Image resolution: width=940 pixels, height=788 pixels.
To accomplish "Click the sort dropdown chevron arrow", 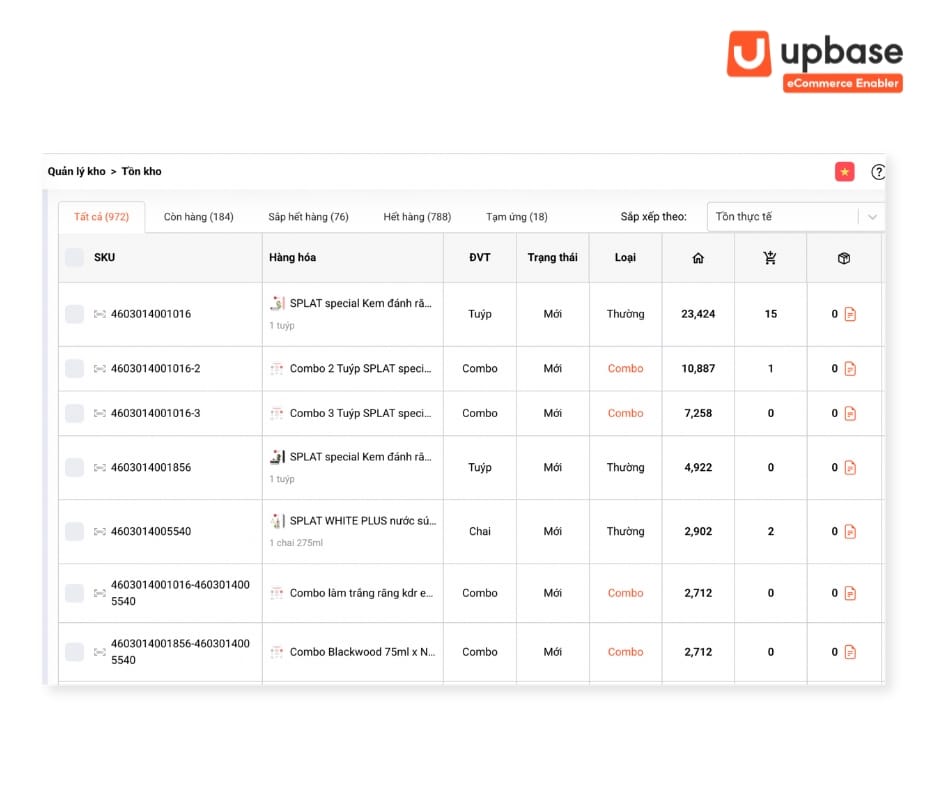I will pyautogui.click(x=872, y=217).
